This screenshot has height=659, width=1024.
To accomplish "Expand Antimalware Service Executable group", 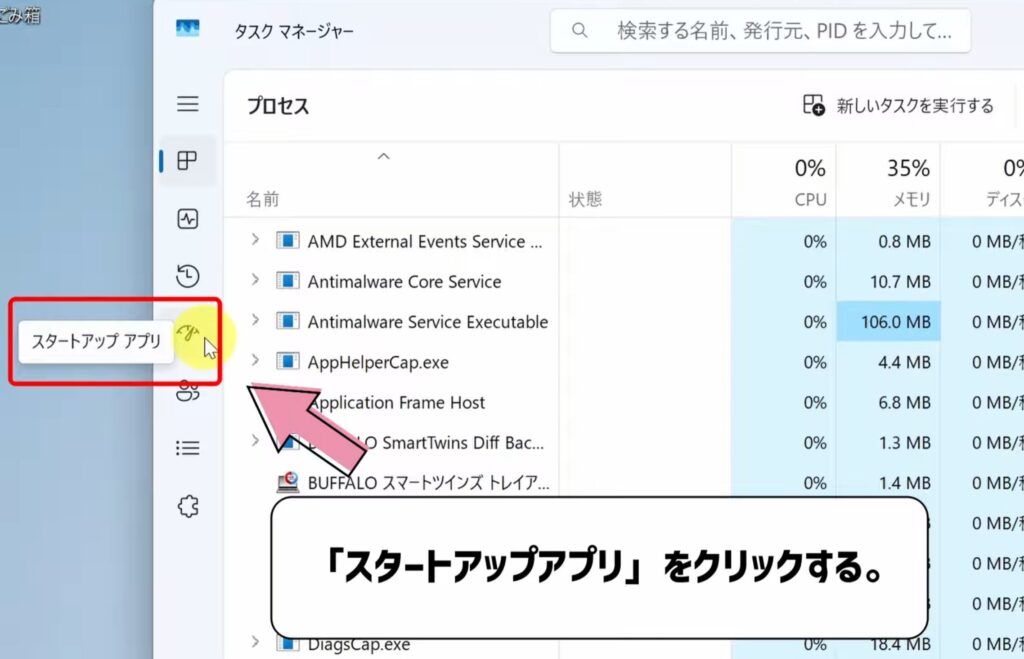I will (255, 321).
